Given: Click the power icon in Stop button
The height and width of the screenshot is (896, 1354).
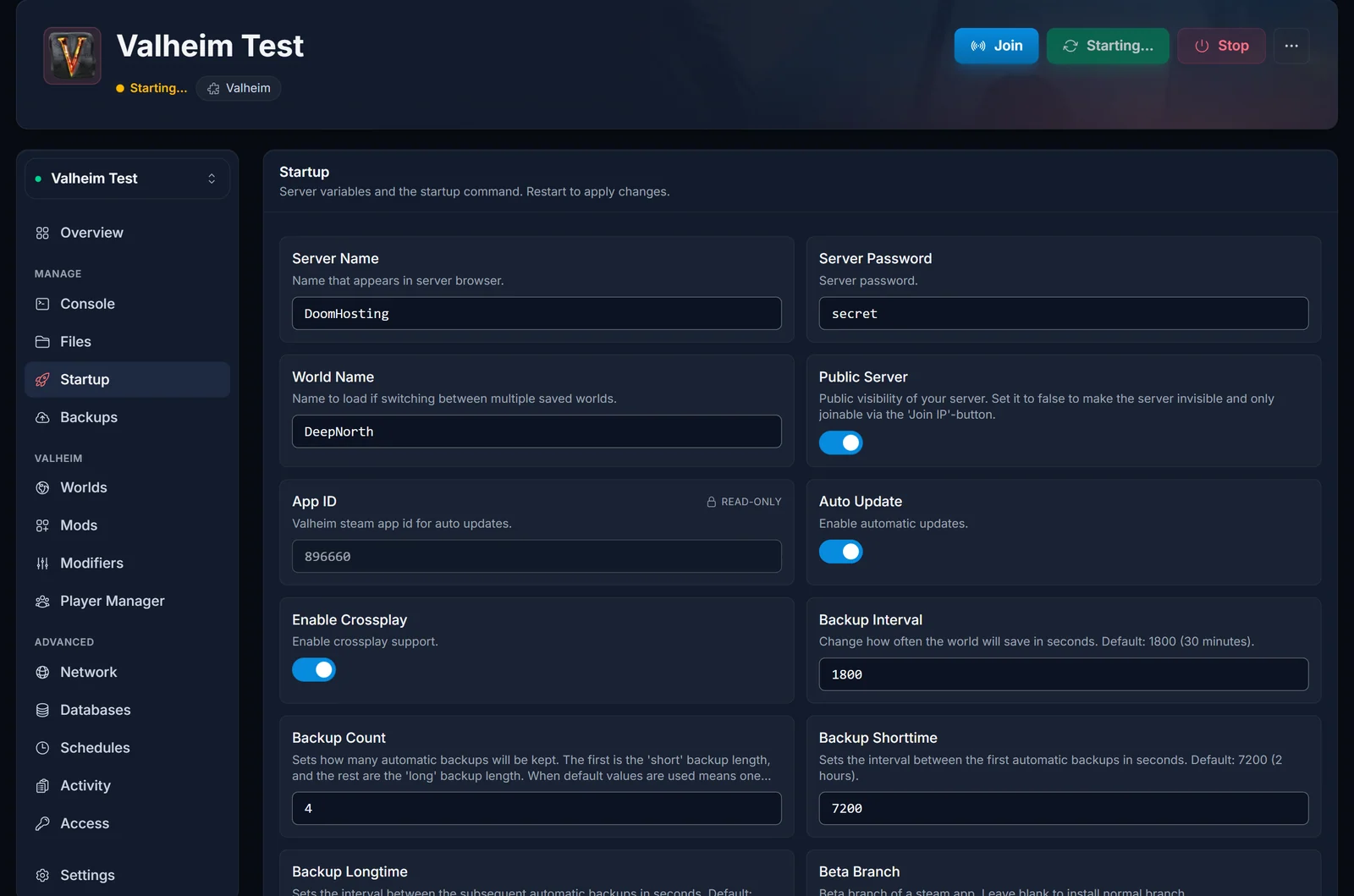Looking at the screenshot, I should pyautogui.click(x=1202, y=46).
